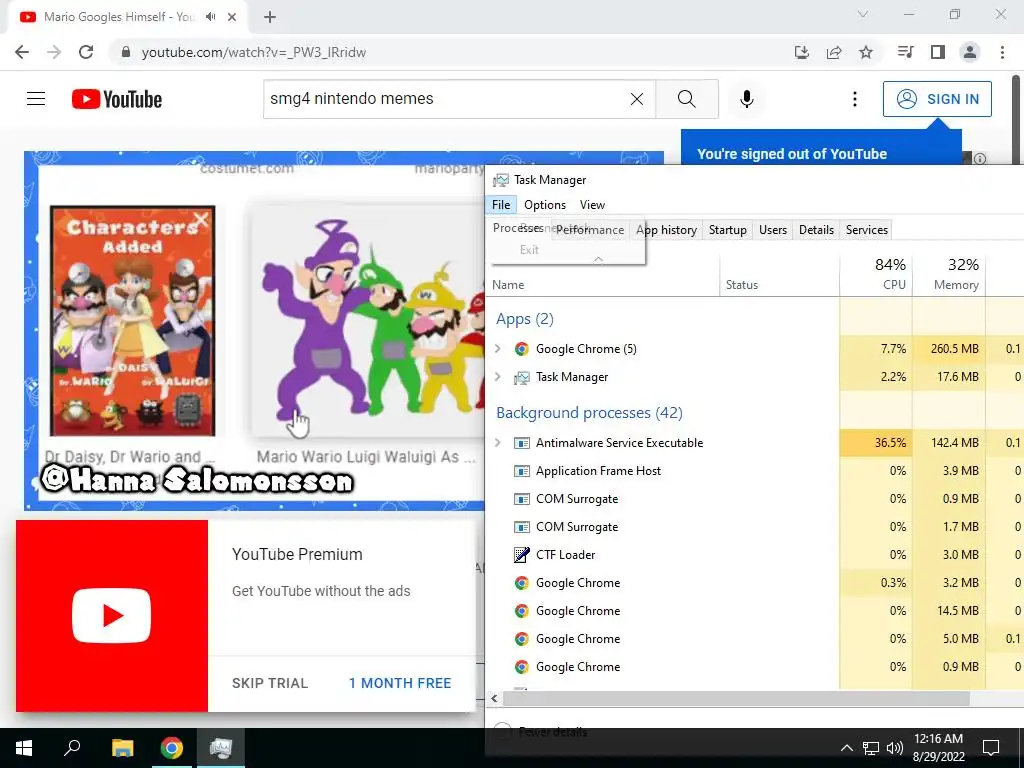The image size is (1024, 768).
Task: Open Chrome media controls icon
Action: 906,52
